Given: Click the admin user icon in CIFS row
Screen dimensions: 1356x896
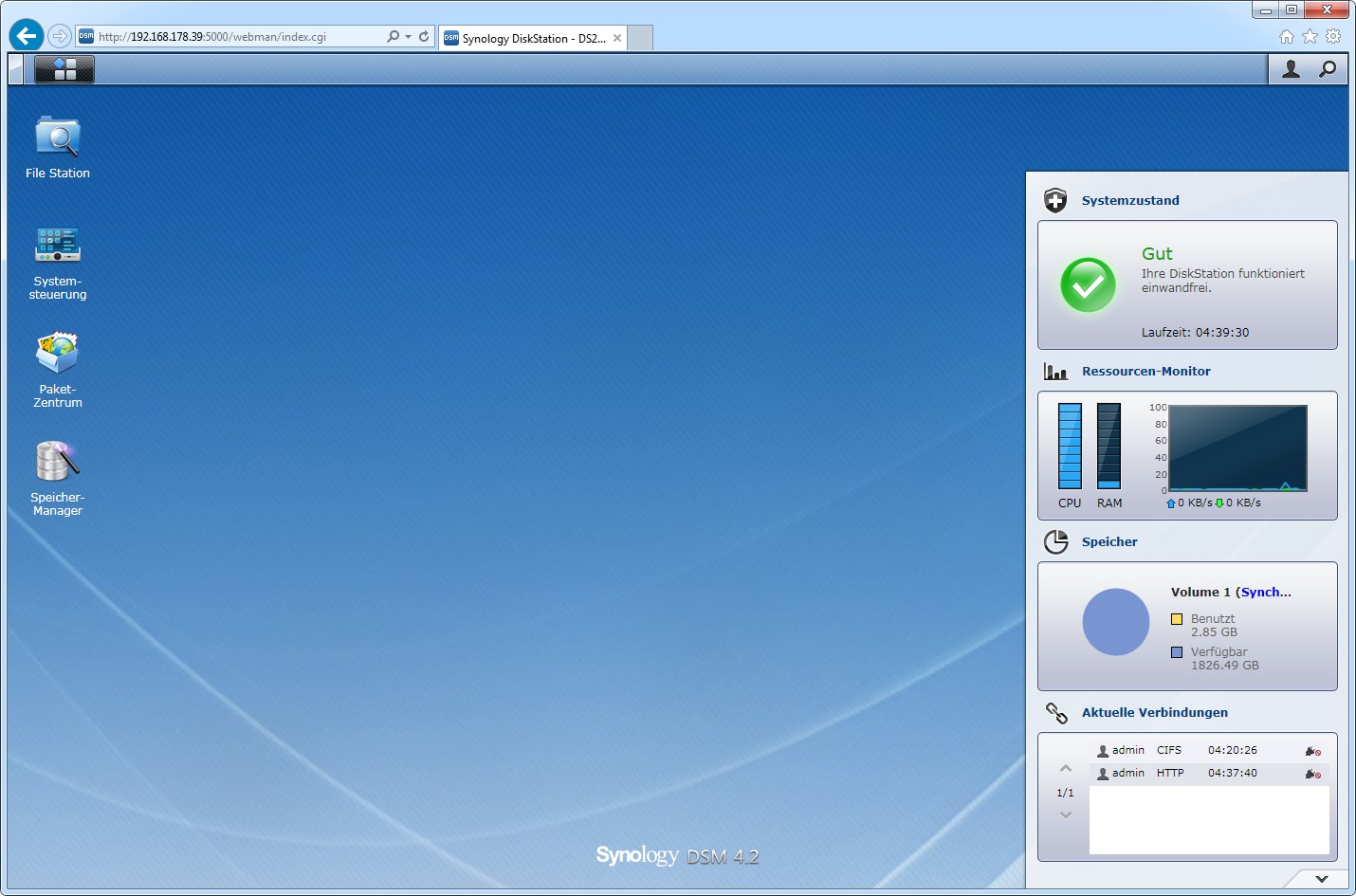Looking at the screenshot, I should tap(1103, 751).
